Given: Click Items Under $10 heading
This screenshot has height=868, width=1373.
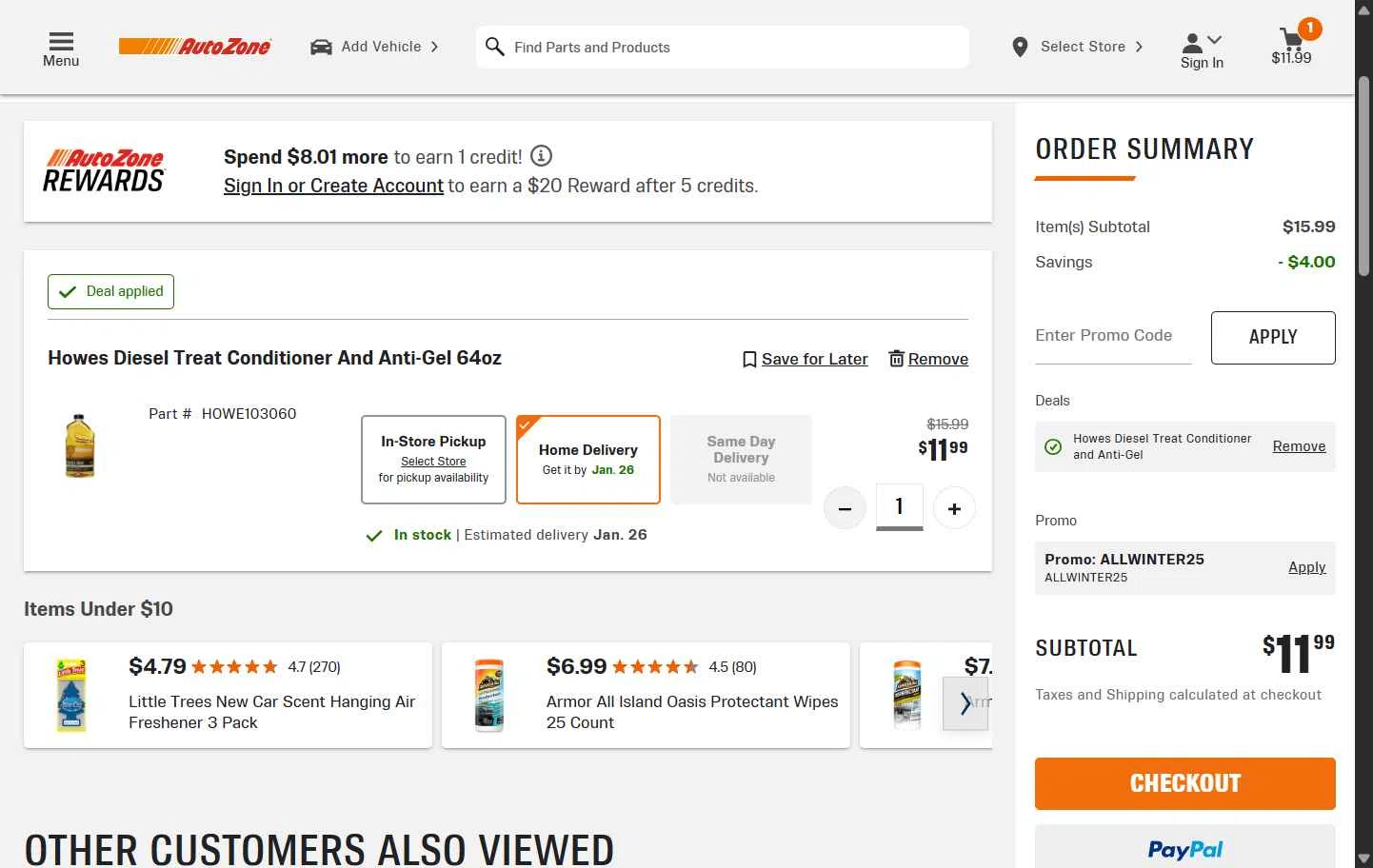Looking at the screenshot, I should pos(98,609).
